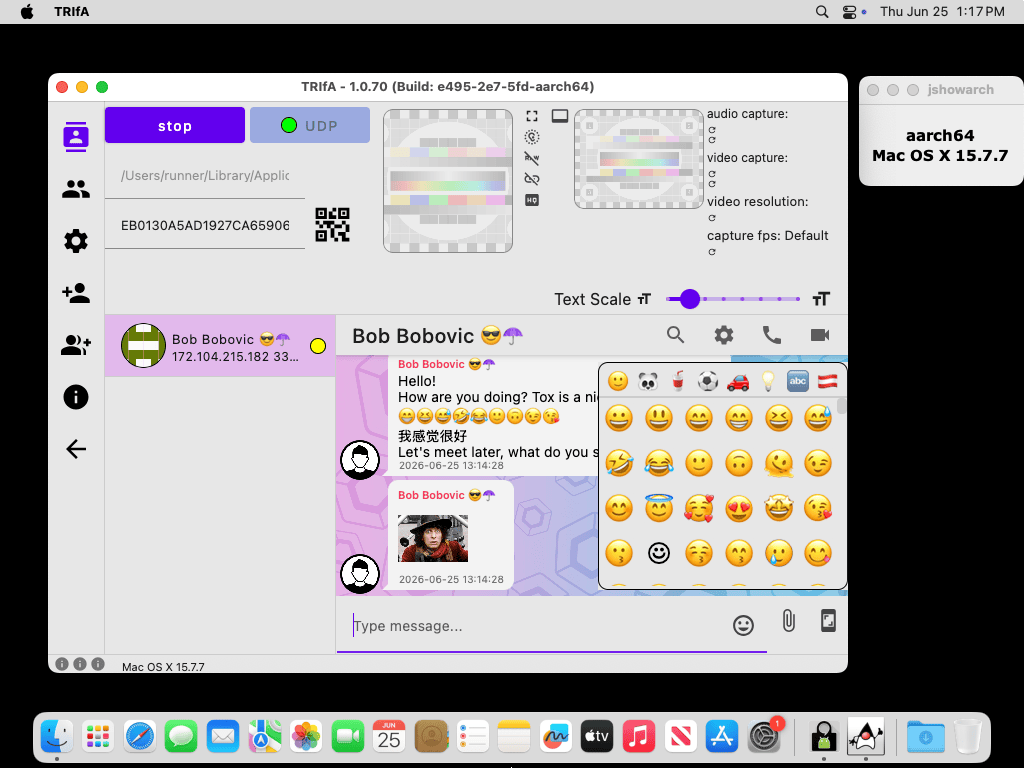Click the local camera test pattern preview
This screenshot has width=1024, height=768.
click(448, 181)
